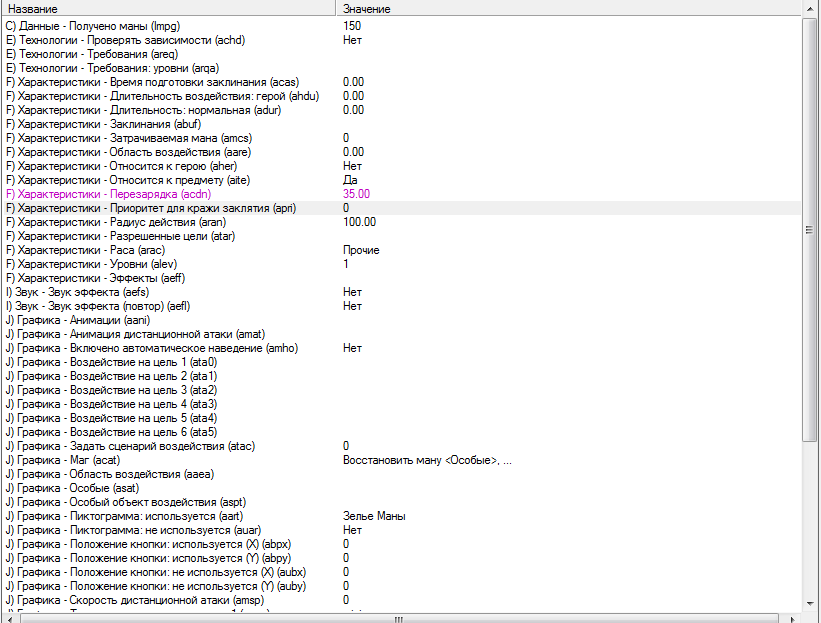This screenshot has height=623, width=821.
Task: Select row Приоритет для кражи заклятия (apri)
Action: click(402, 208)
